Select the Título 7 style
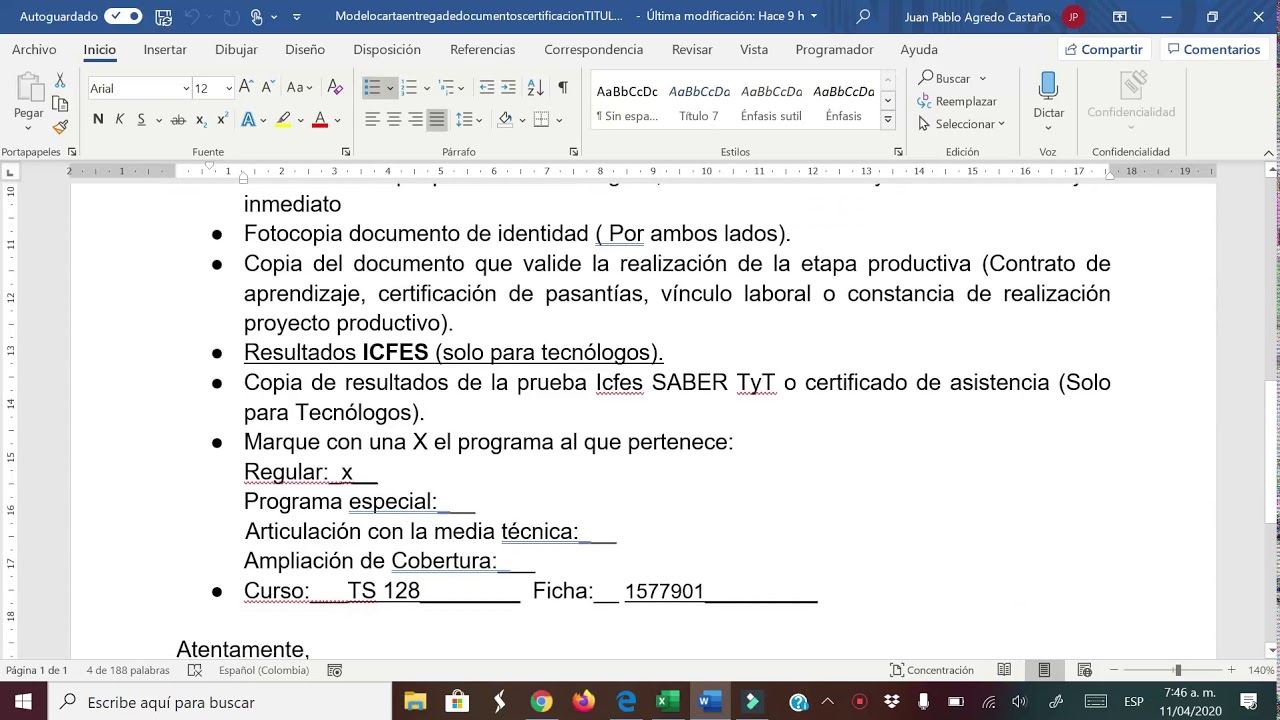 click(x=699, y=101)
